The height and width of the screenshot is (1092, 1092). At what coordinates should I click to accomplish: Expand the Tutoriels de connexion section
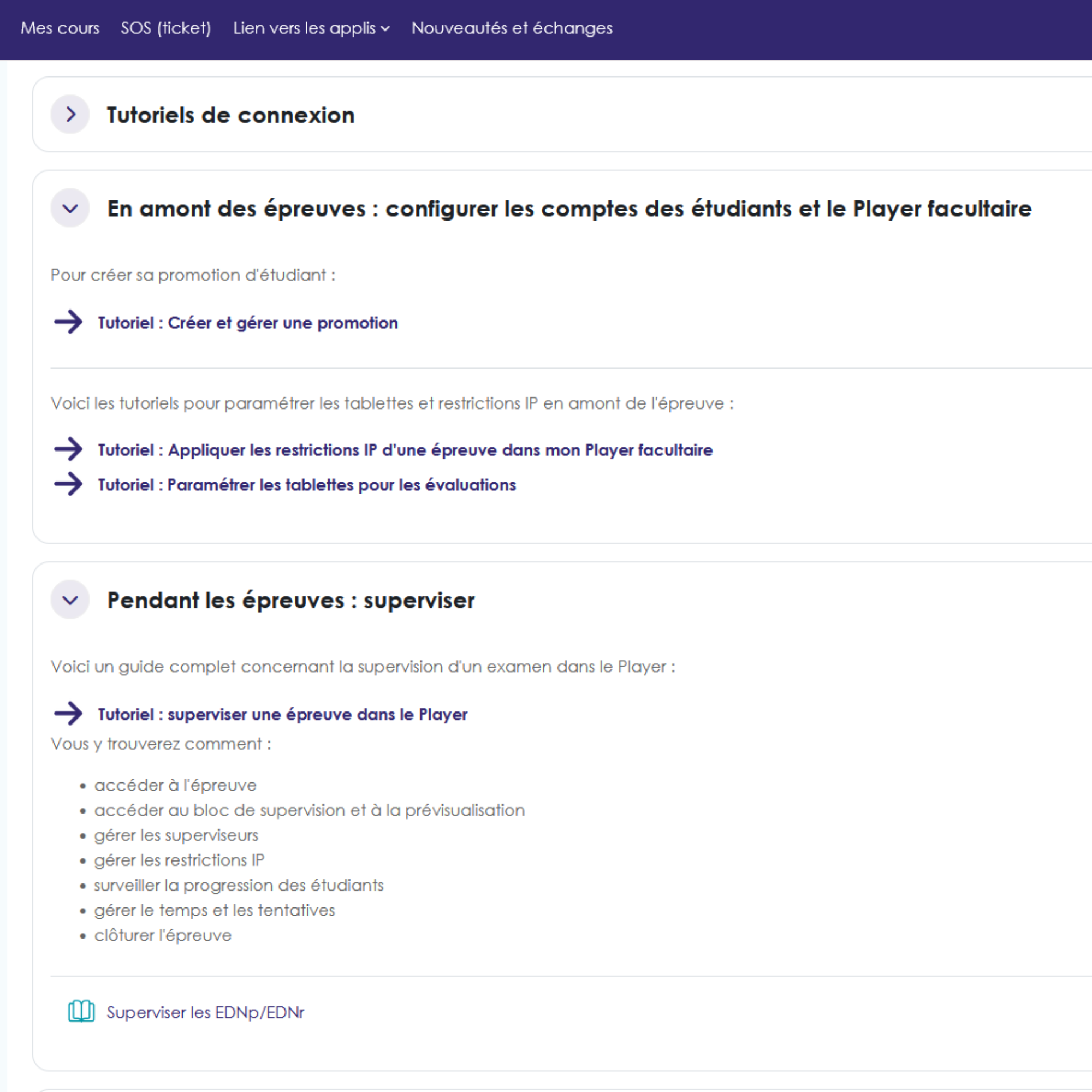pos(70,115)
